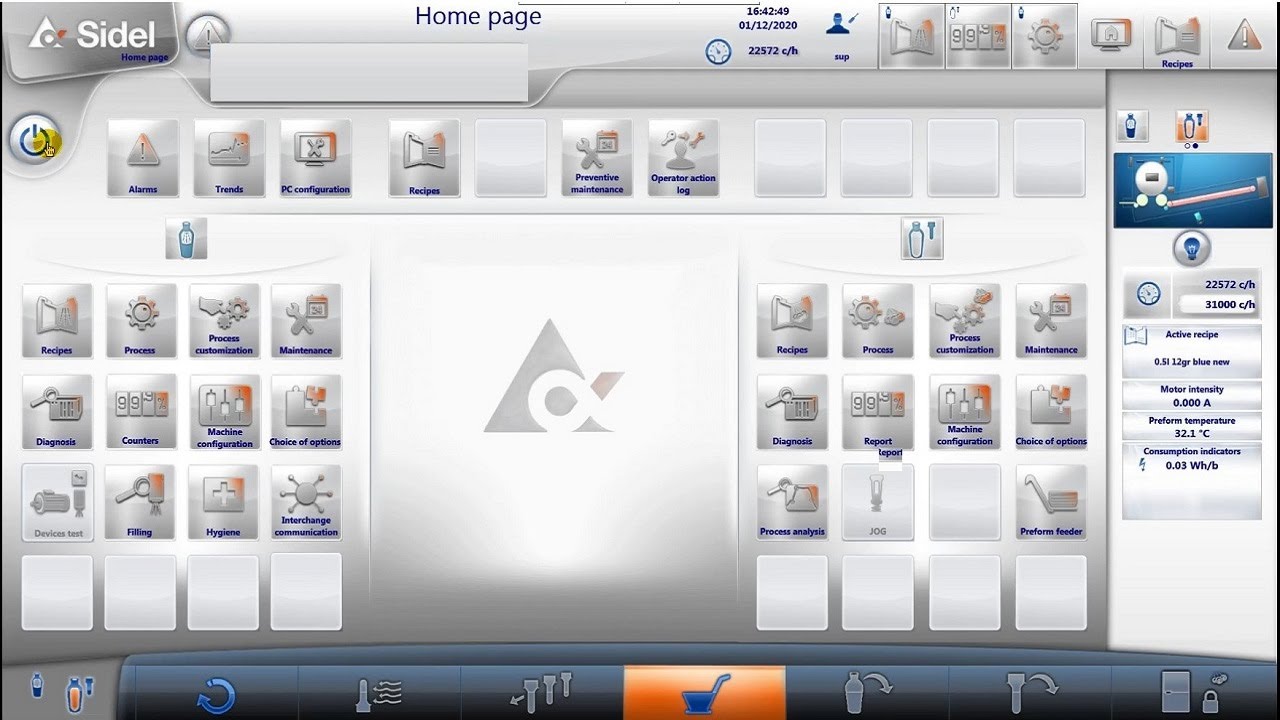Screen dimensions: 1280x720
Task: Open the Hygiene tile
Action: click(224, 503)
